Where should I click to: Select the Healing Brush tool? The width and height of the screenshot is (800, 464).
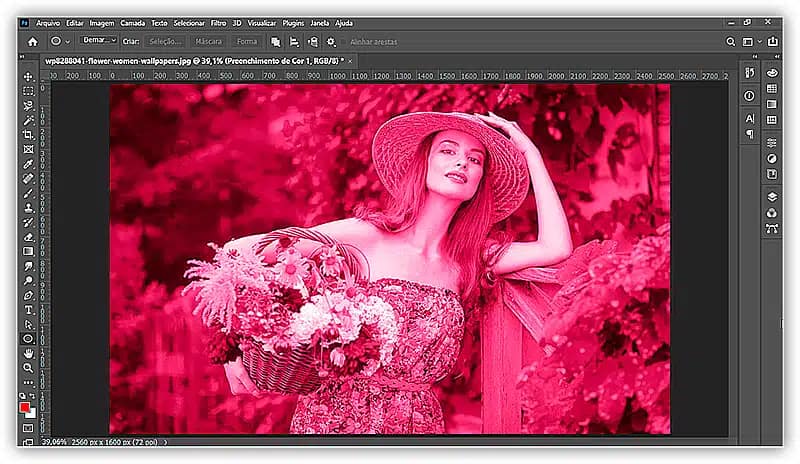point(28,179)
